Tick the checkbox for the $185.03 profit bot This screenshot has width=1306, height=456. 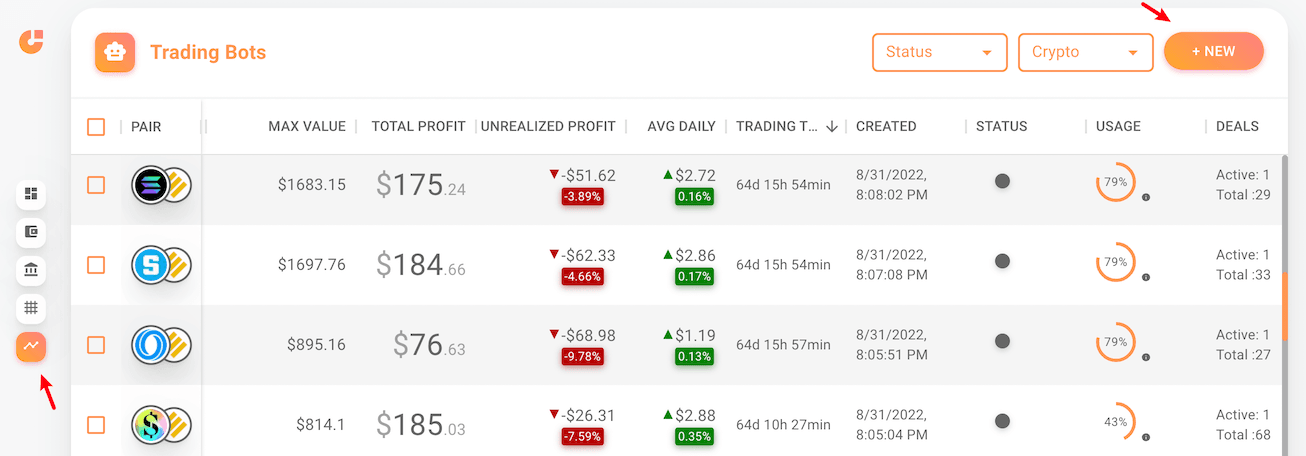(96, 425)
